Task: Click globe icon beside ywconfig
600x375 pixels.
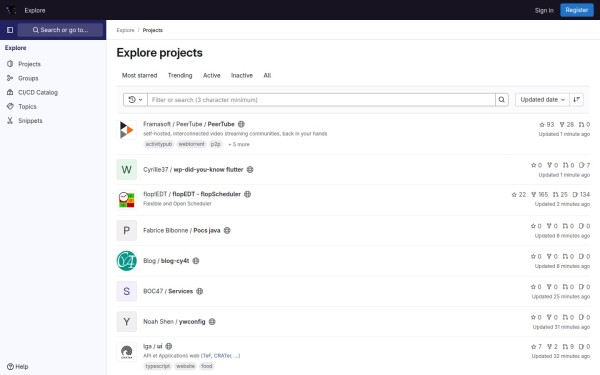Action: (212, 321)
